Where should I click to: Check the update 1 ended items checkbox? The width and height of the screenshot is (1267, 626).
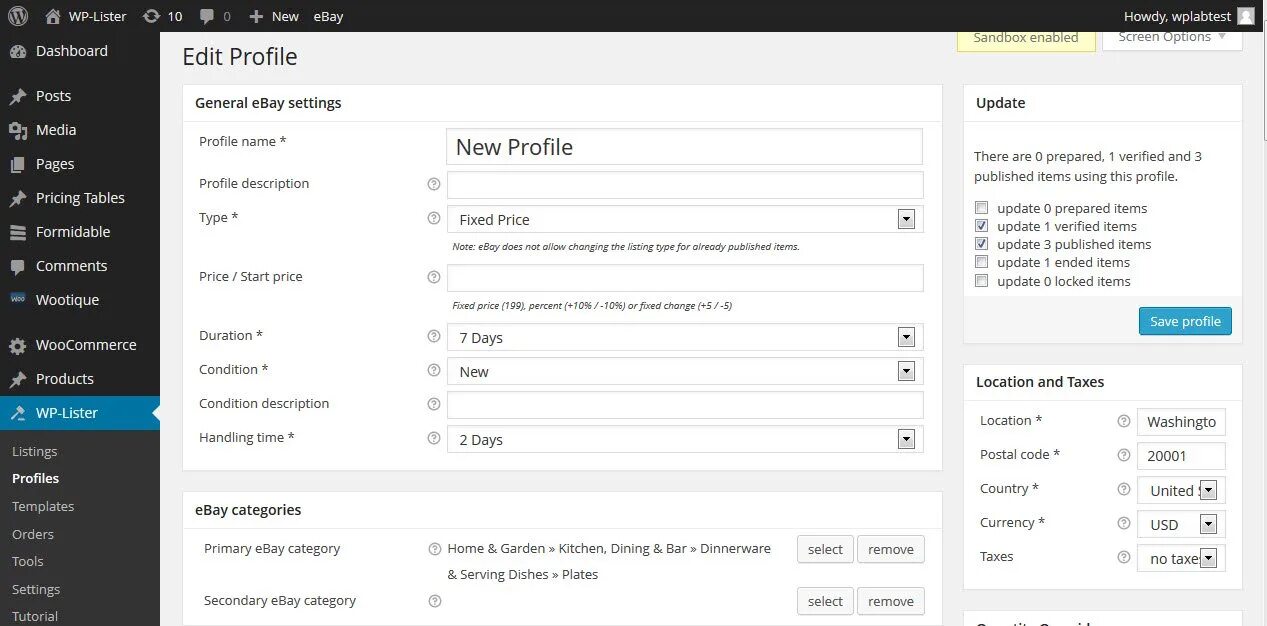click(x=982, y=262)
